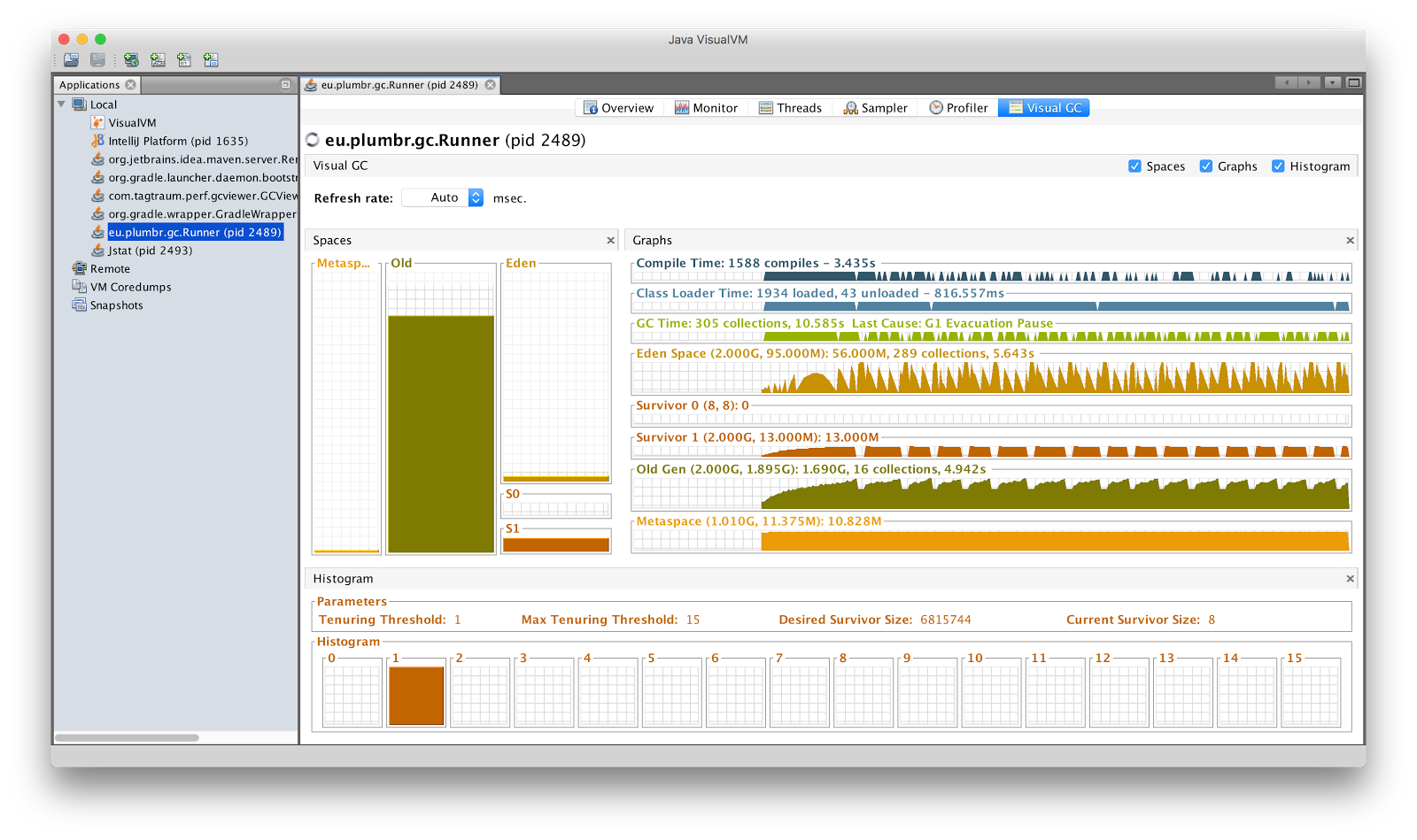Click the Snapshots icon

(x=79, y=305)
